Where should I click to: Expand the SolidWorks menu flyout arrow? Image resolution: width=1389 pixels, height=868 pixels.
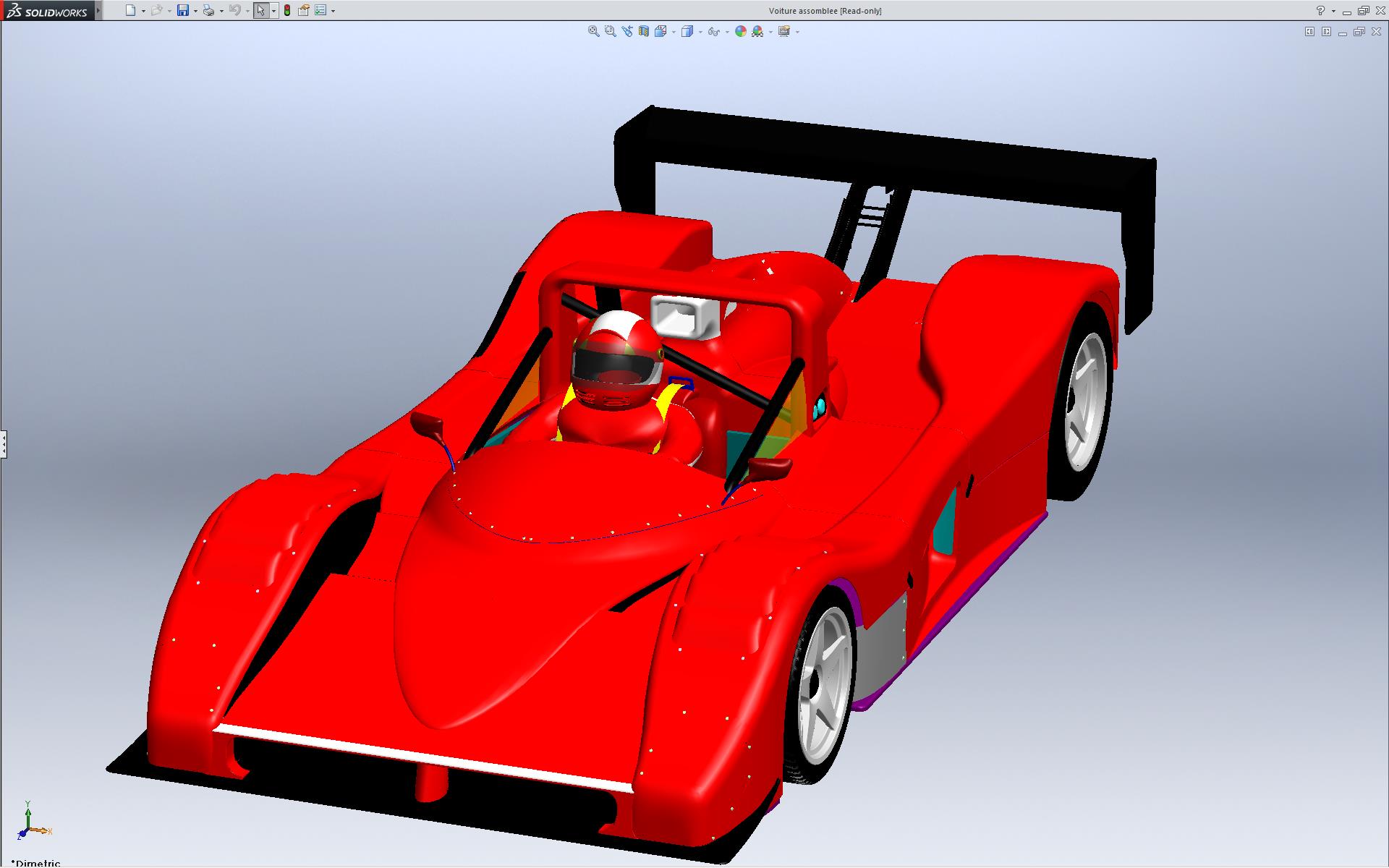99,10
